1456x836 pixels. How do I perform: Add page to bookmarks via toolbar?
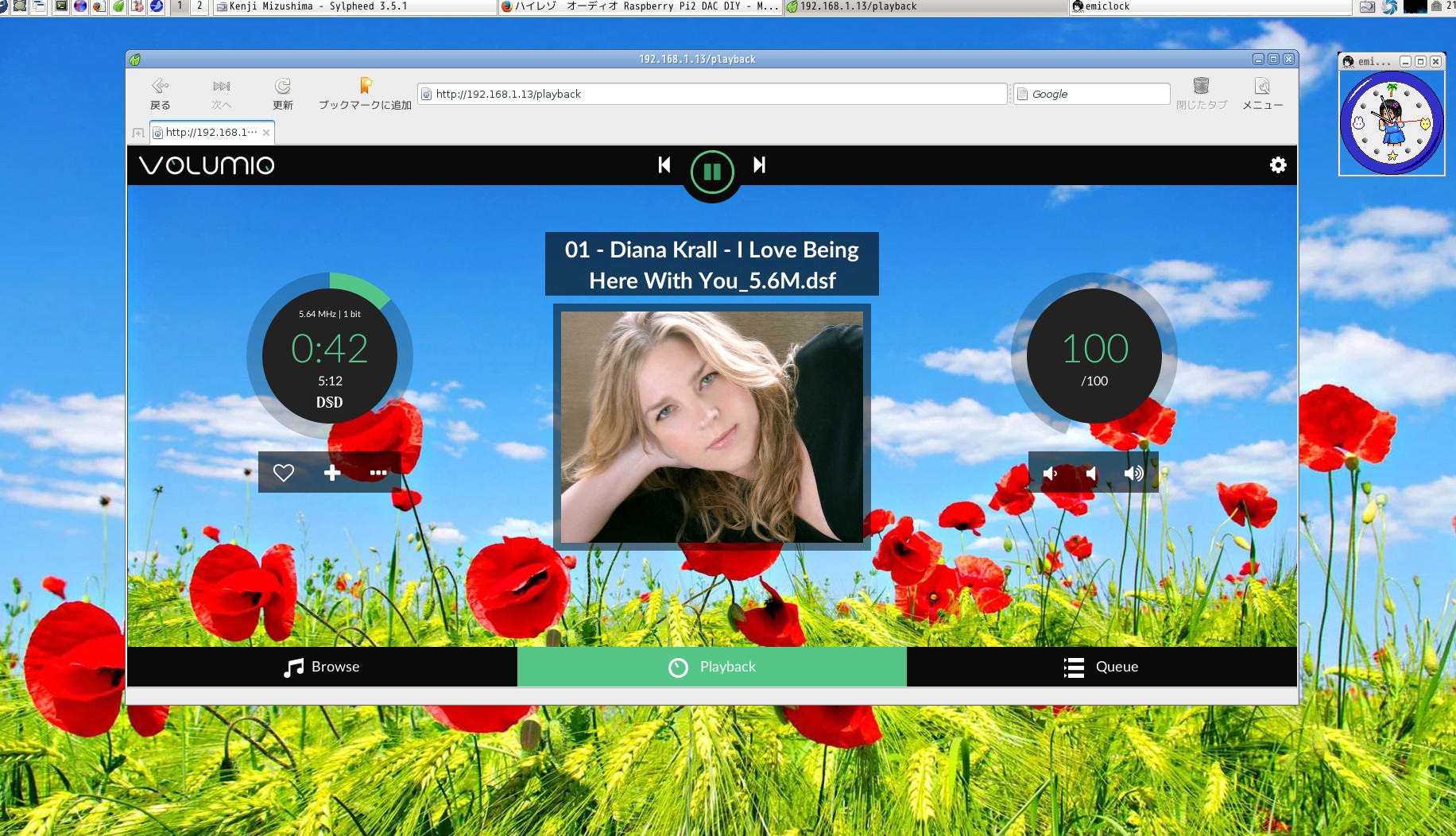[x=365, y=94]
